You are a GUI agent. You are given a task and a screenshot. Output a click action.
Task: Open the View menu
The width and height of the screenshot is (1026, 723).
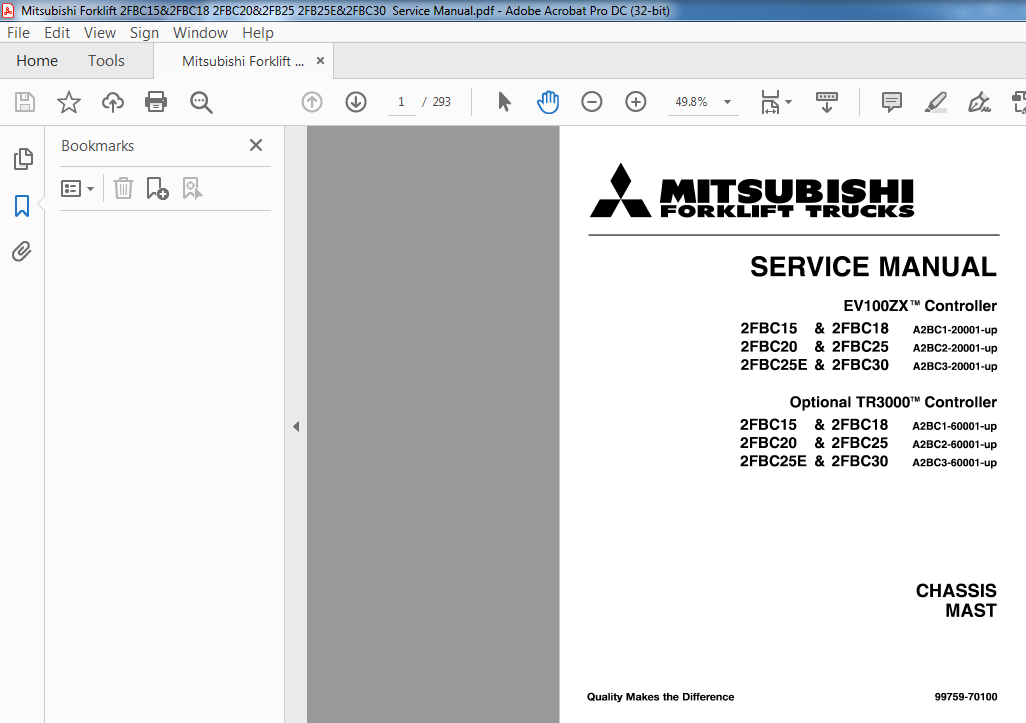point(99,33)
